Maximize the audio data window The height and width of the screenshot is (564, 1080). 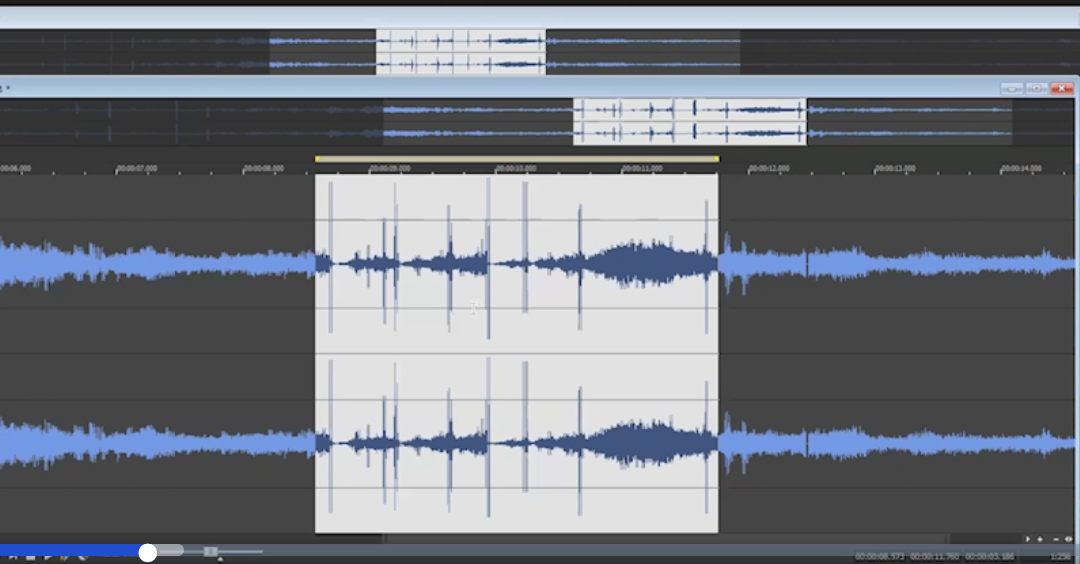tap(1037, 89)
